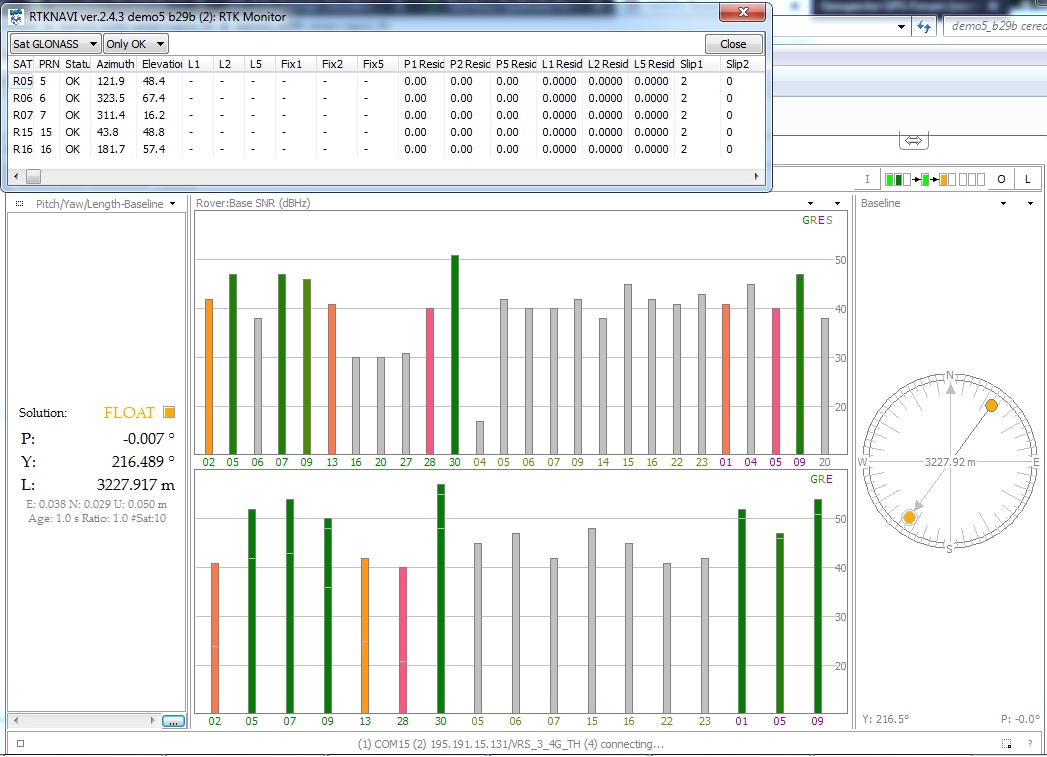Click the double-arrow panel expand icon

[913, 141]
